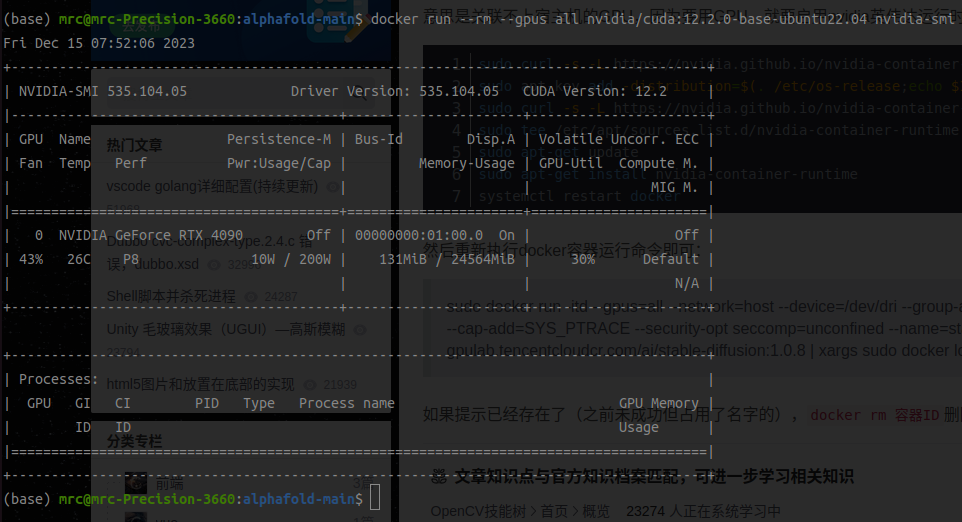The width and height of the screenshot is (962, 522).
Task: Click the 'Fri Dec 15 07:52:06 2023' timestamp line
Action: (x=99, y=43)
